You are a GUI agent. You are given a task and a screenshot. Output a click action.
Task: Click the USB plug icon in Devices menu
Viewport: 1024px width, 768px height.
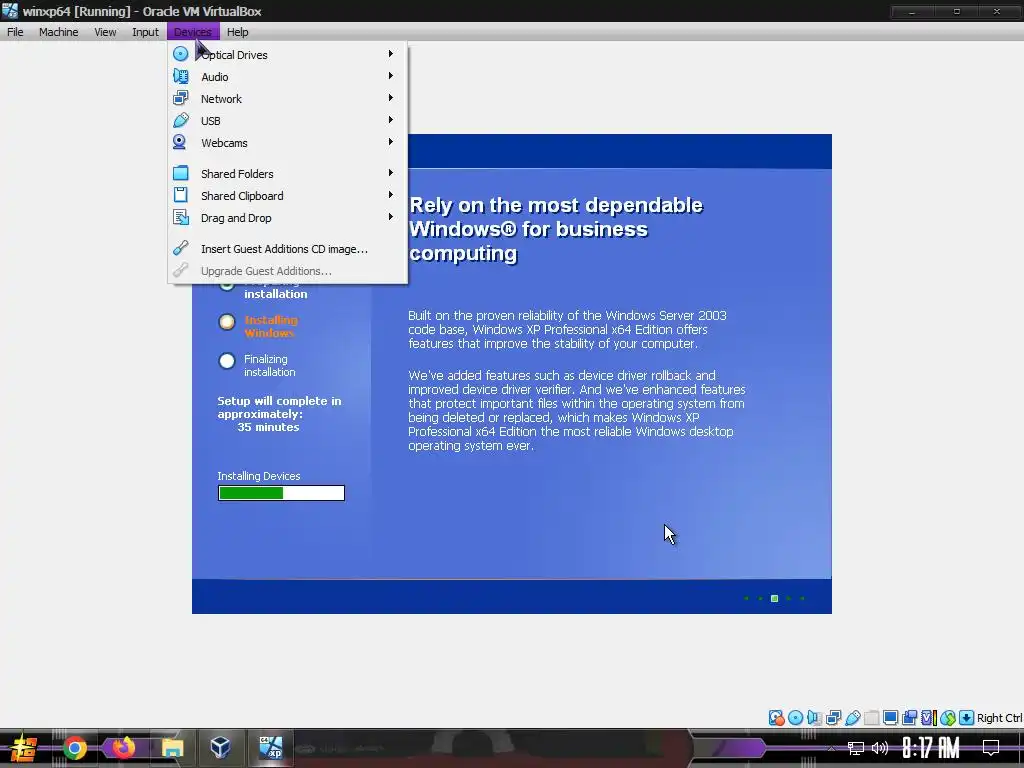180,120
